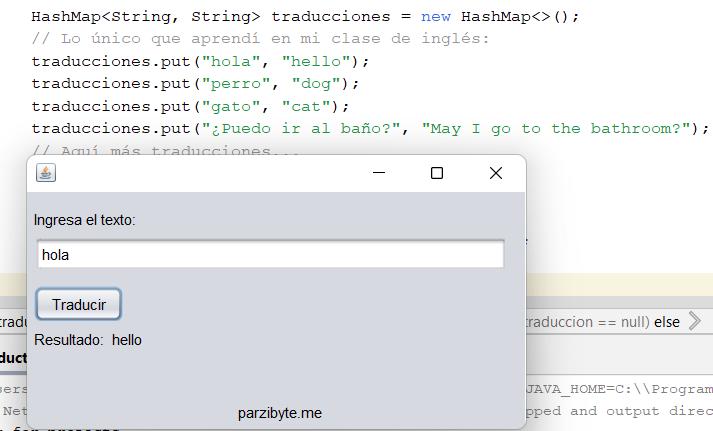Place cursor on the "gato", "cat" code line
The image size is (713, 431).
click(190, 106)
